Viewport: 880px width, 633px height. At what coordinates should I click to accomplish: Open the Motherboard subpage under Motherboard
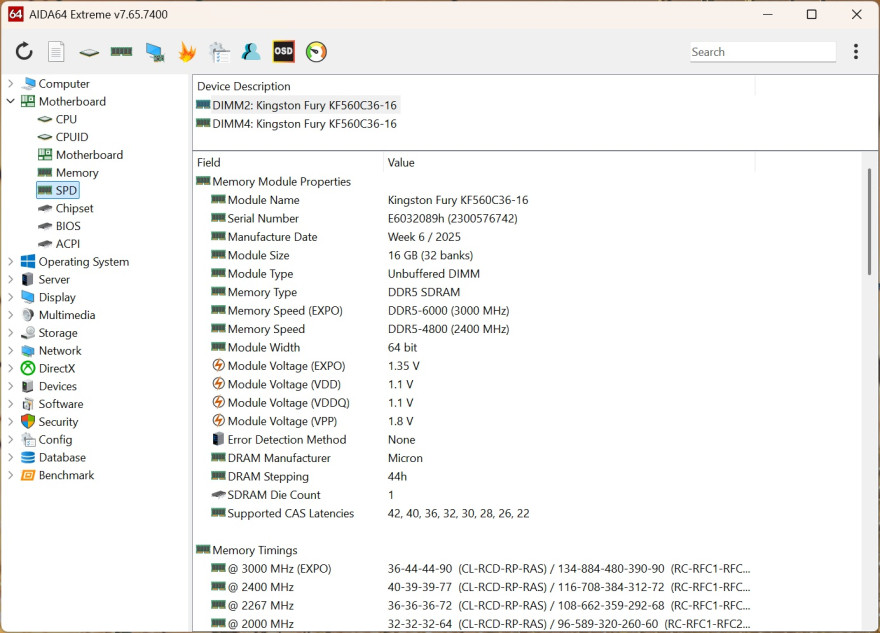(80, 155)
